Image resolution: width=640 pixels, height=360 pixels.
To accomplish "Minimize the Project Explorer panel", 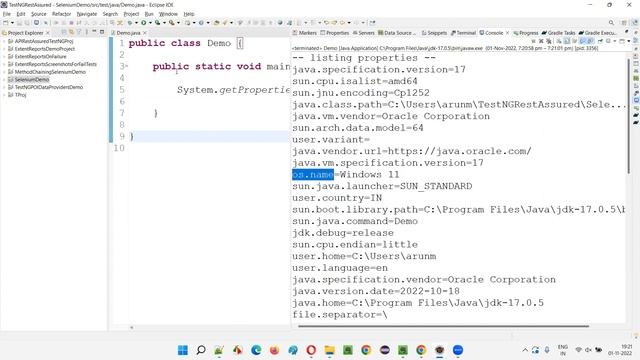I will tap(94, 32).
